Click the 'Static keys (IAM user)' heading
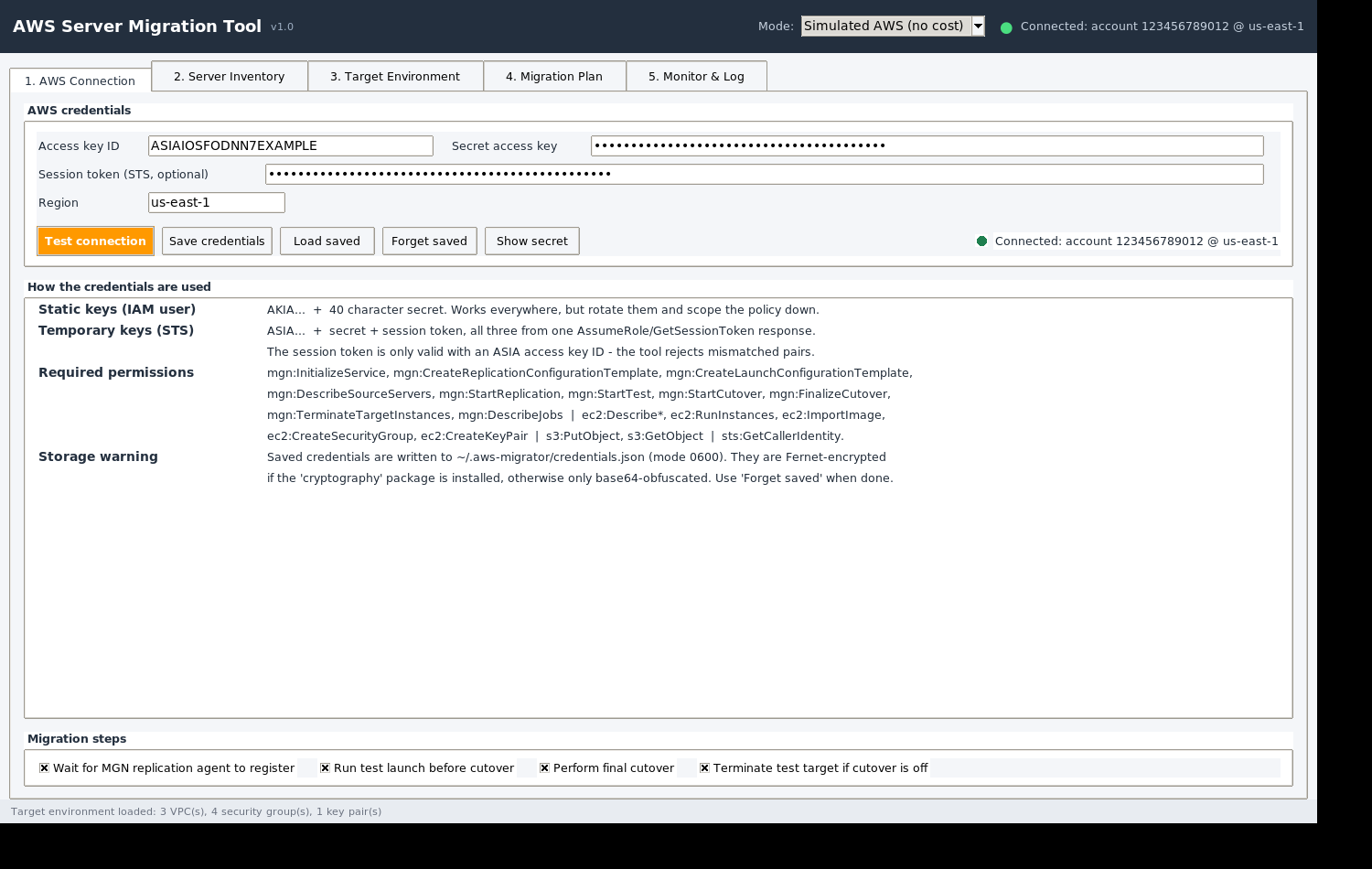Screen dimensions: 1372x869 (117, 309)
